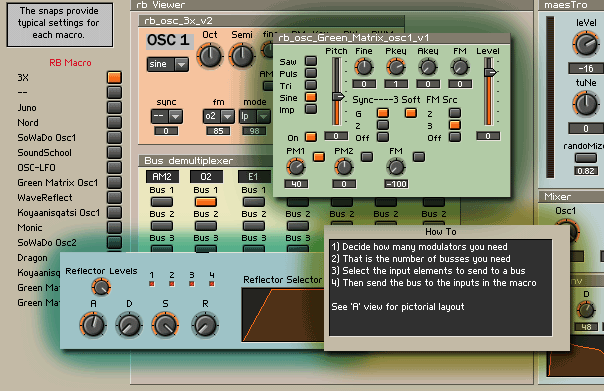Select FM Src 3 button
This screenshot has width=604, height=391.
tap(455, 125)
